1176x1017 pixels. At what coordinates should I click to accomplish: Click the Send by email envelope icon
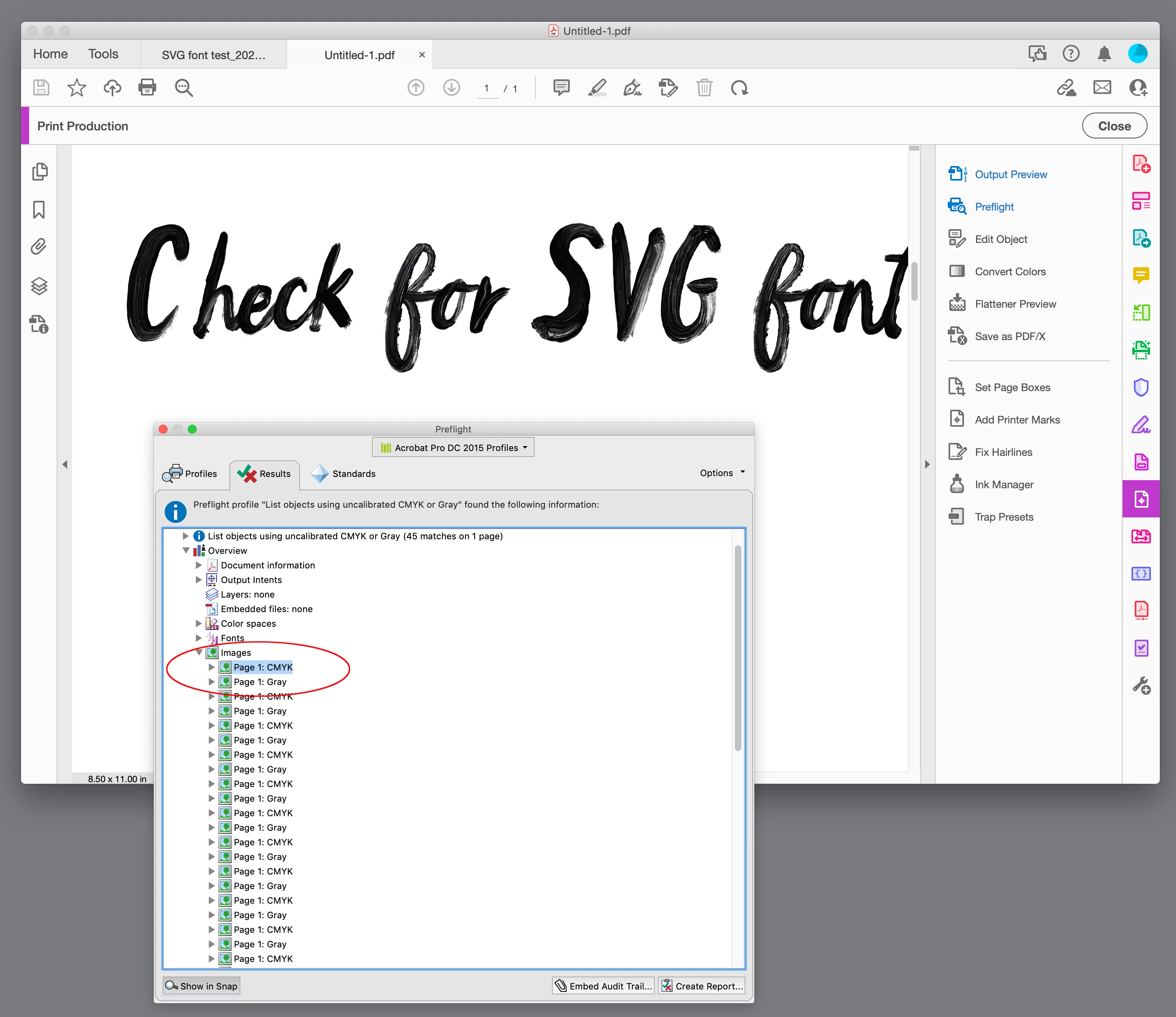[x=1102, y=87]
